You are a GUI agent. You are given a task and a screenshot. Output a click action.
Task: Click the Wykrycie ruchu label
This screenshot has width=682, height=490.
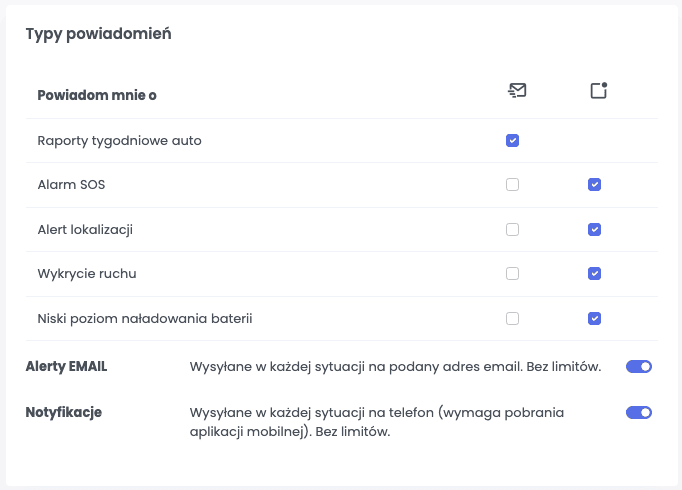click(87, 274)
